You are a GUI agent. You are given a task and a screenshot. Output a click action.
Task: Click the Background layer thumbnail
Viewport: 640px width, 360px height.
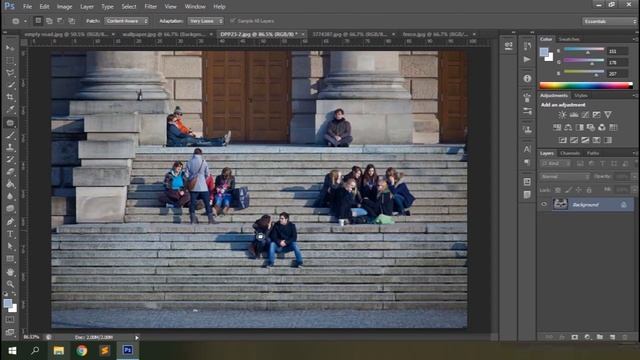[x=560, y=204]
